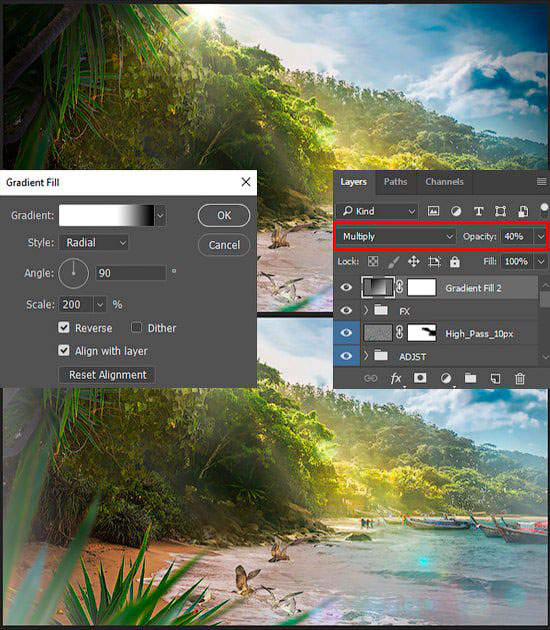The width and height of the screenshot is (550, 630).
Task: Open the Opacity slider dropdown arrow
Action: 541,236
